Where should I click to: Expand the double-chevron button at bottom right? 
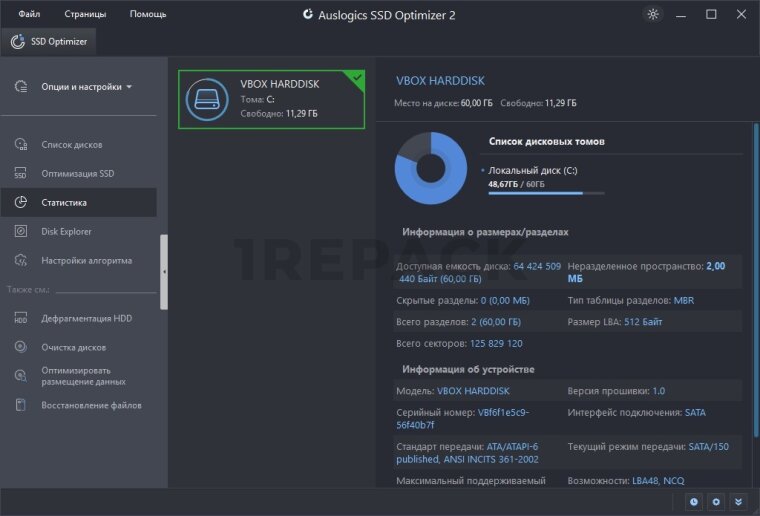coord(739,501)
